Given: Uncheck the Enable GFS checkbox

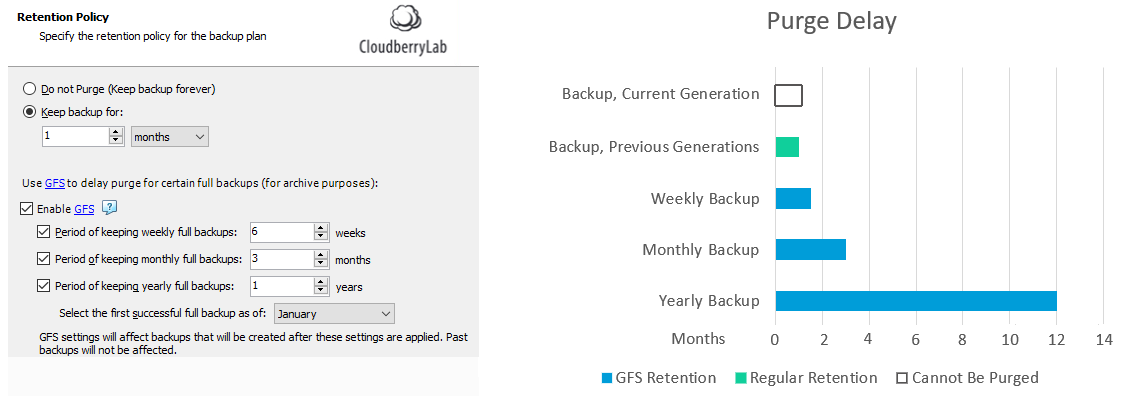Looking at the screenshot, I should click(x=27, y=209).
